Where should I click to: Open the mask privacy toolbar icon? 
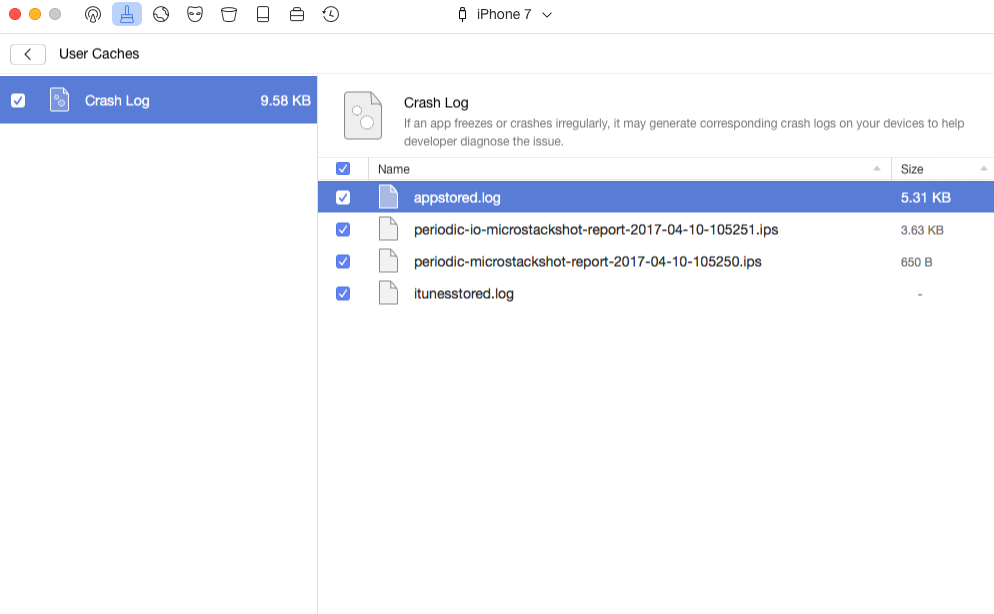(195, 14)
